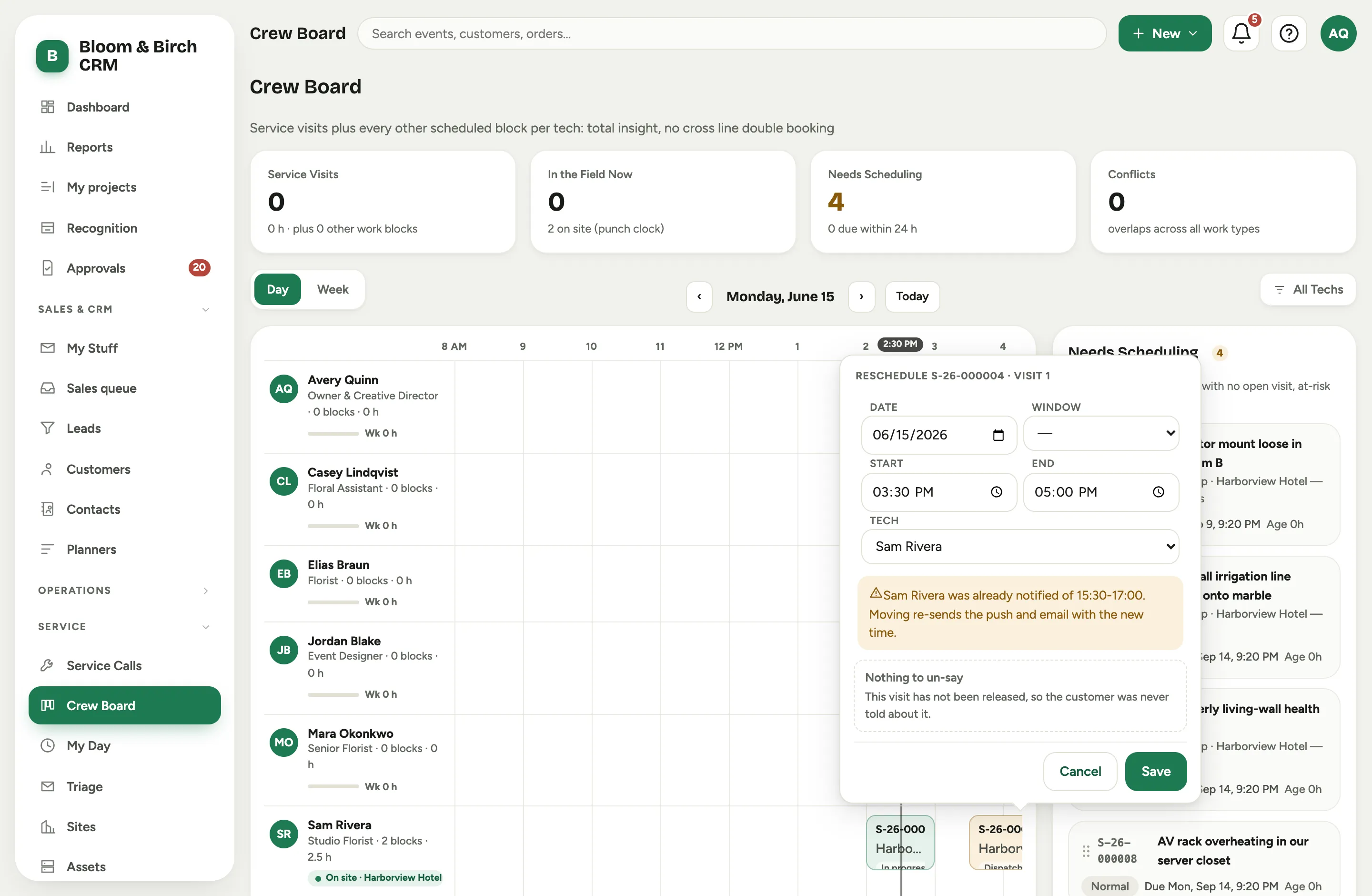Open Reports from the sidebar
Viewport: 1372px width, 896px height.
point(124,147)
